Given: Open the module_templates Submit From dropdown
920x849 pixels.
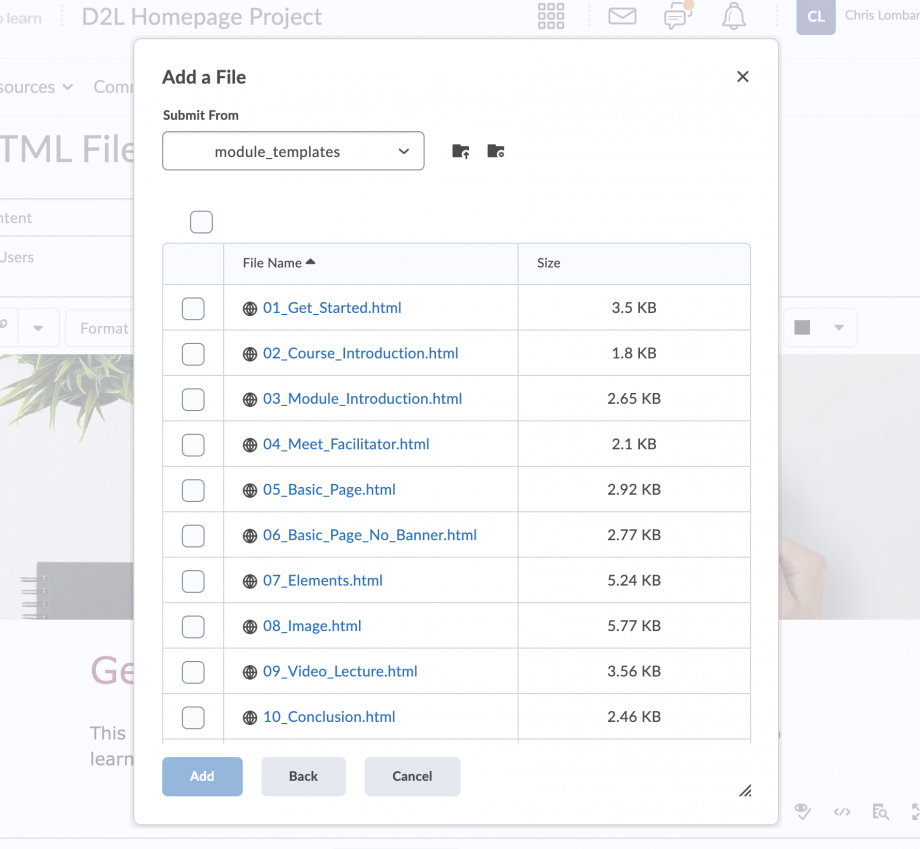Looking at the screenshot, I should click(x=293, y=151).
